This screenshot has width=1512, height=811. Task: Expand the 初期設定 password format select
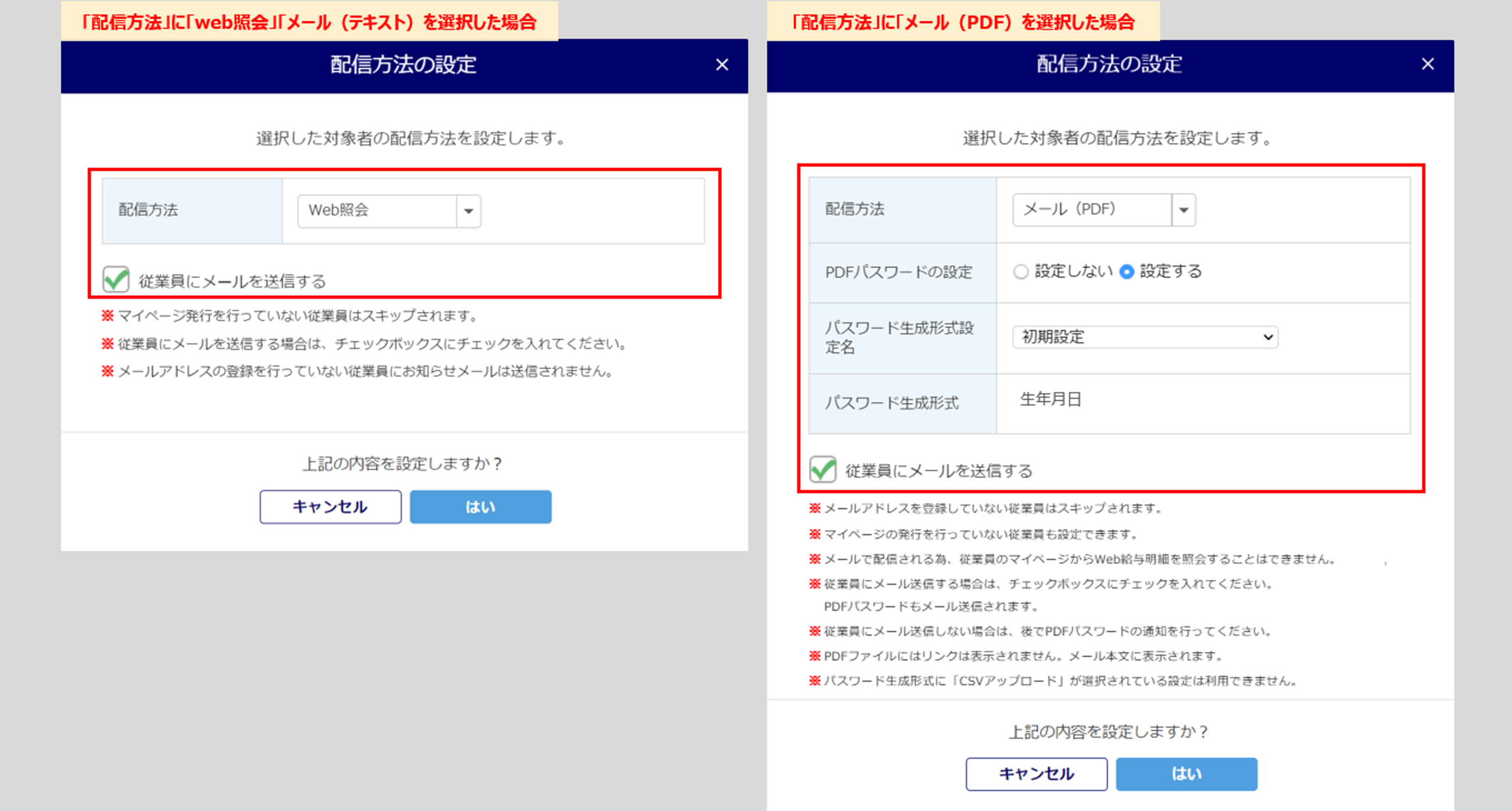(x=1145, y=337)
